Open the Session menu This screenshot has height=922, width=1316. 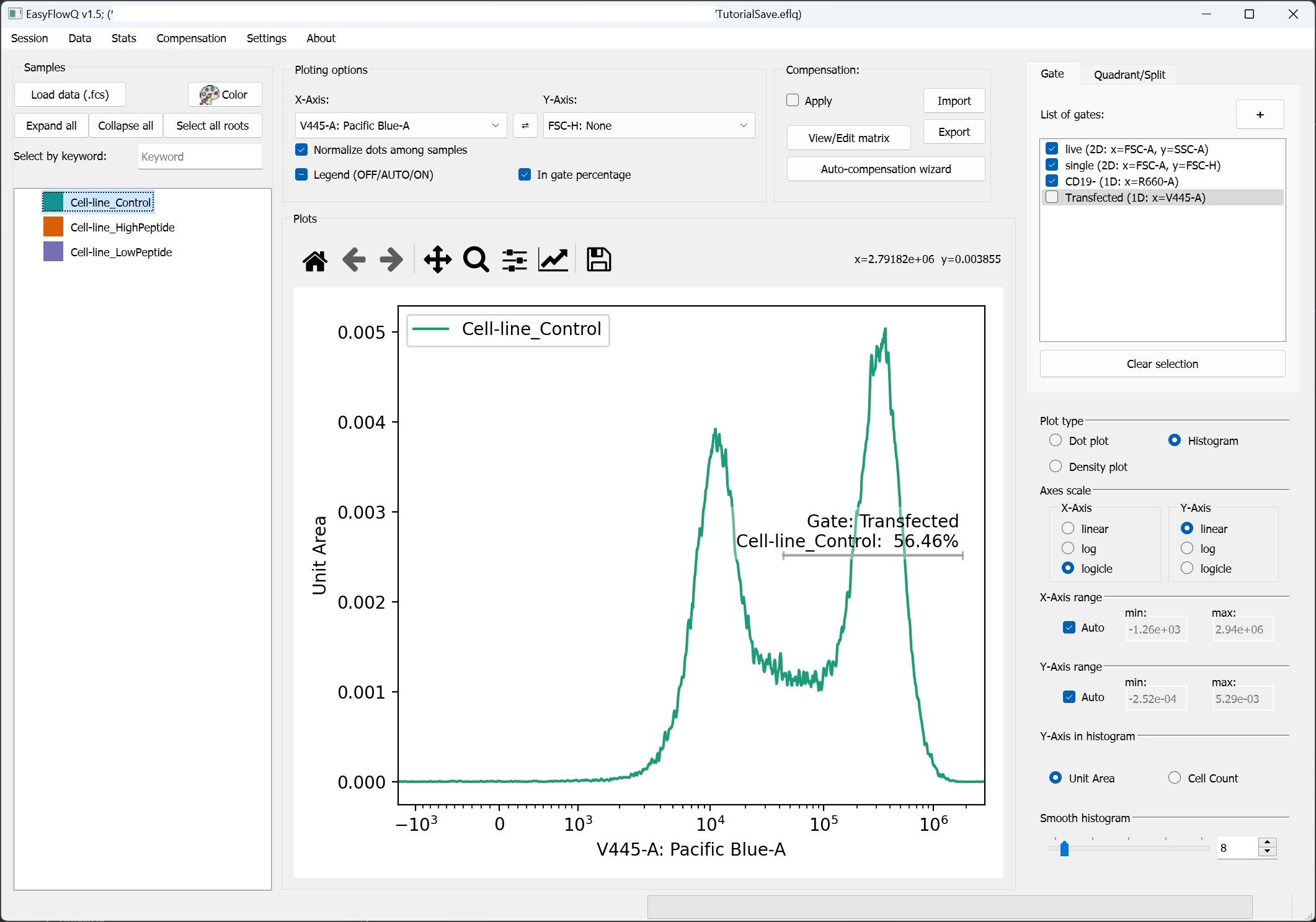coord(29,38)
